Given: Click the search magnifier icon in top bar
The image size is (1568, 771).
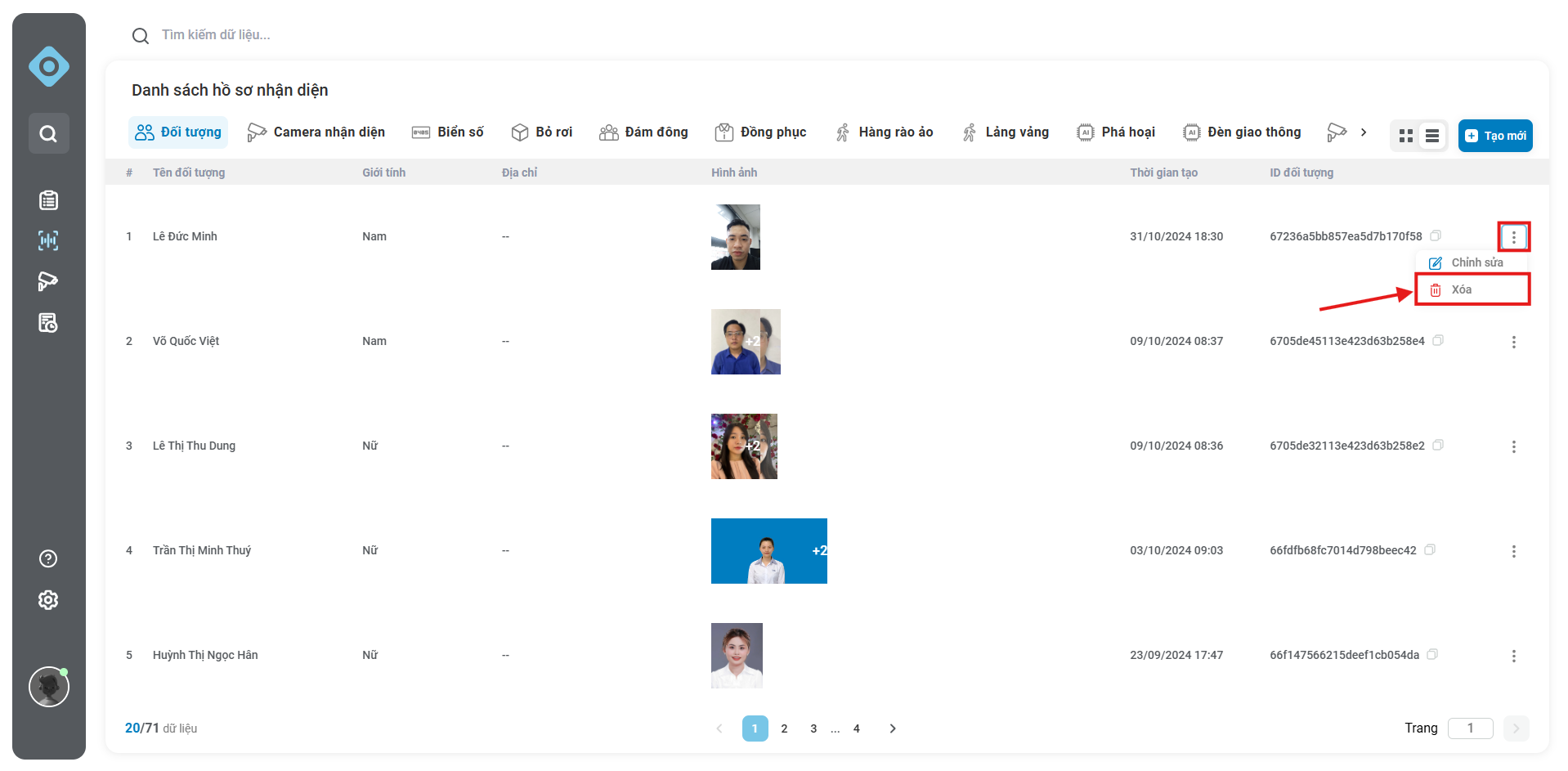Looking at the screenshot, I should 141,36.
